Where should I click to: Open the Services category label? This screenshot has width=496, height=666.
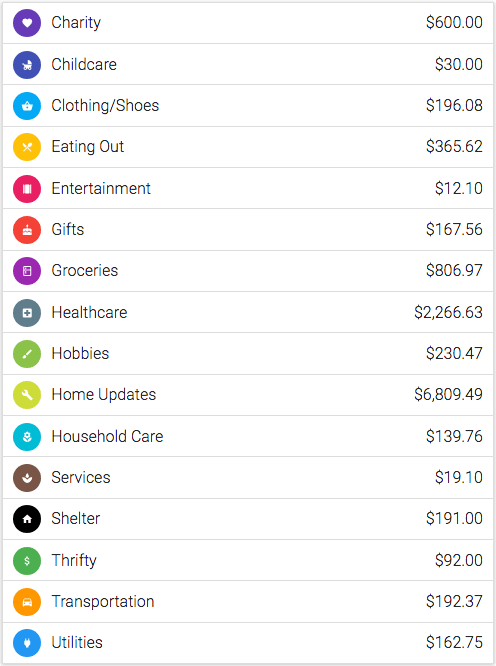click(x=81, y=477)
